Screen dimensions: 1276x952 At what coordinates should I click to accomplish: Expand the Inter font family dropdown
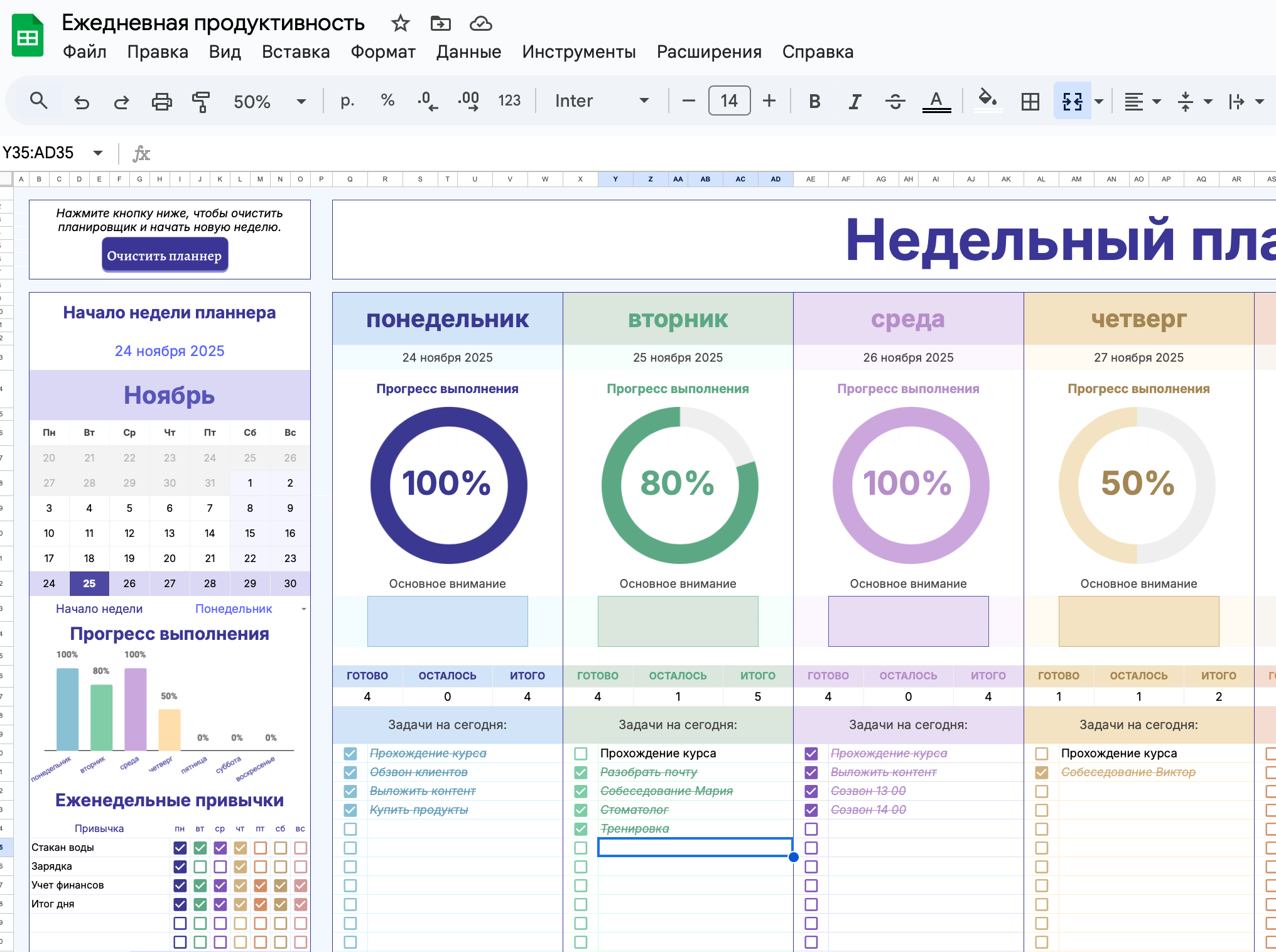pos(601,101)
